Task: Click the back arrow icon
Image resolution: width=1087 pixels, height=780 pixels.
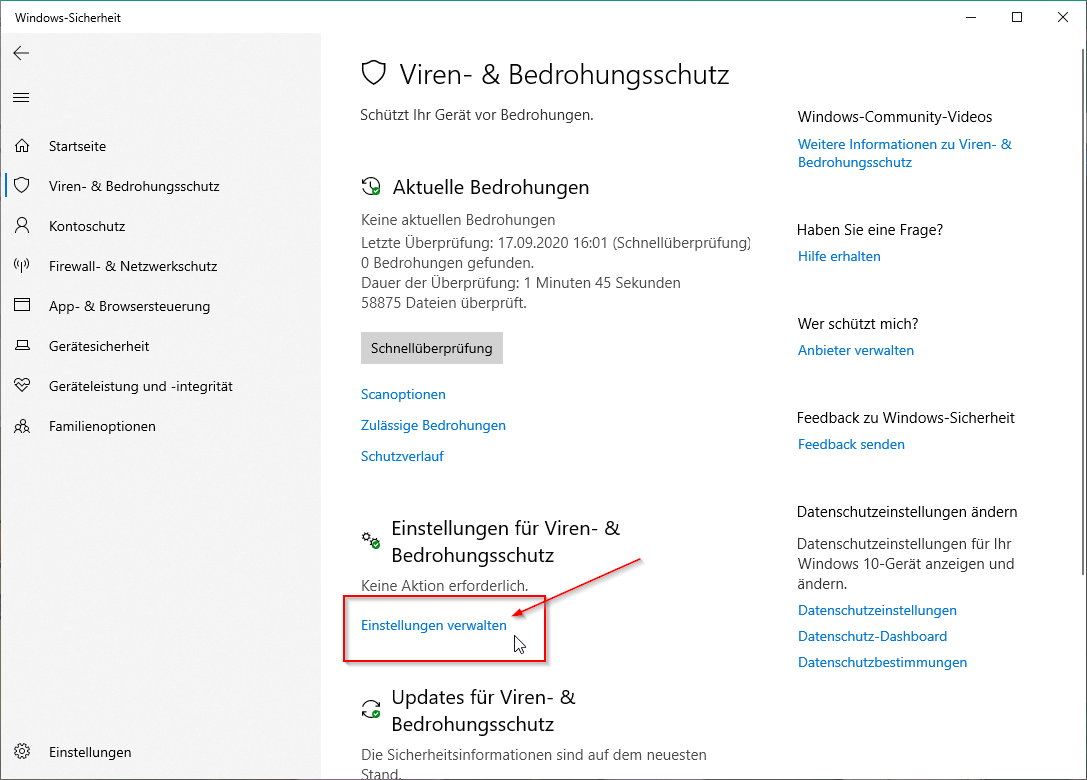Action: pyautogui.click(x=21, y=53)
